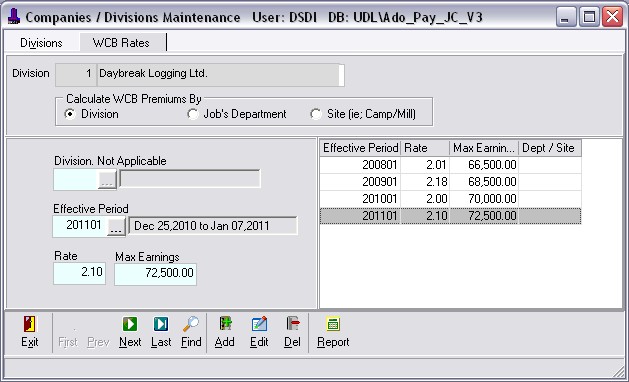Maximize the Companies / Divisions Maintenance window
This screenshot has width=629, height=382.
(x=589, y=17)
